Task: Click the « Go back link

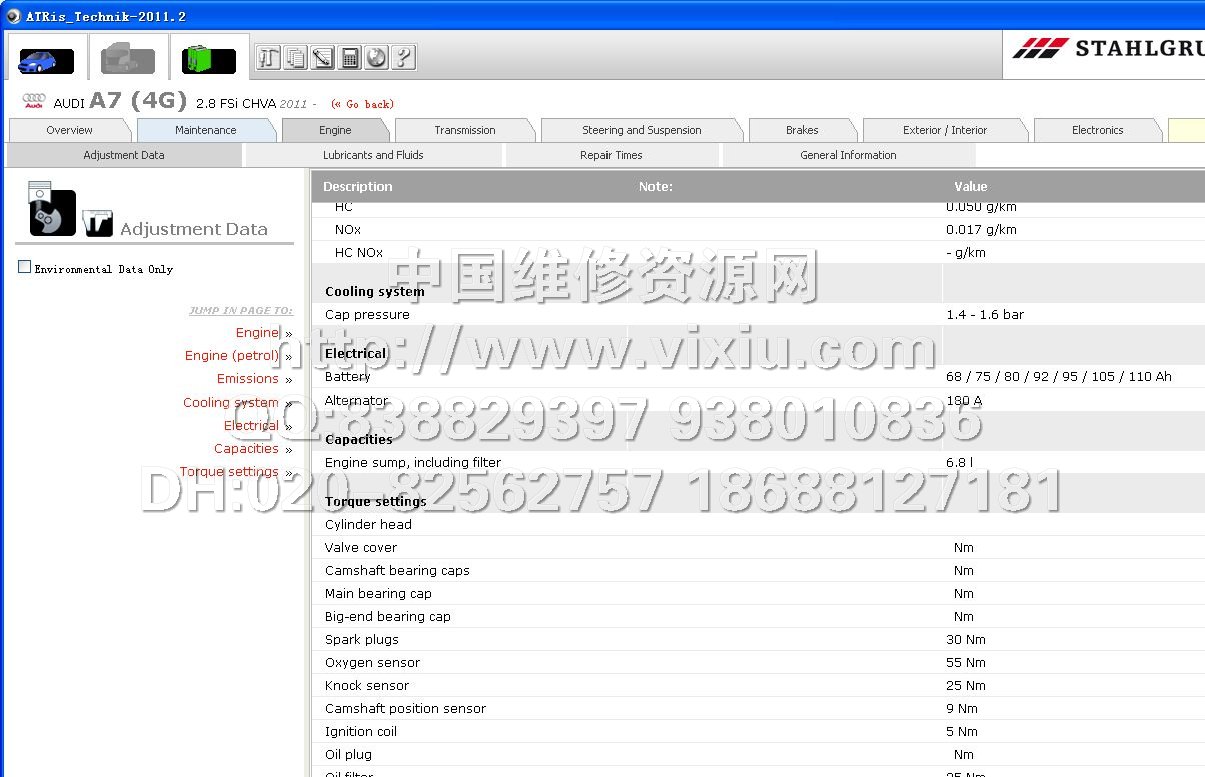Action: pyautogui.click(x=362, y=104)
